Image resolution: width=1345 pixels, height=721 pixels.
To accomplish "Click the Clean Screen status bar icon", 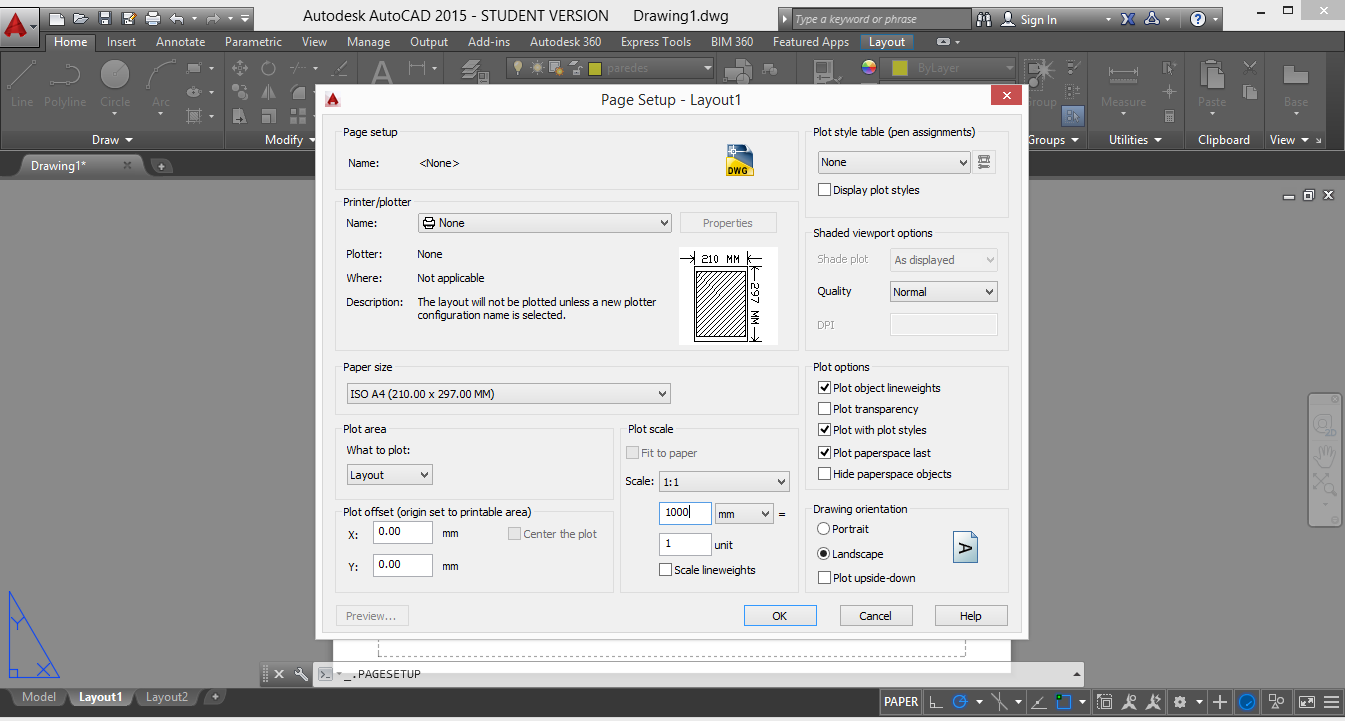I will 1306,702.
